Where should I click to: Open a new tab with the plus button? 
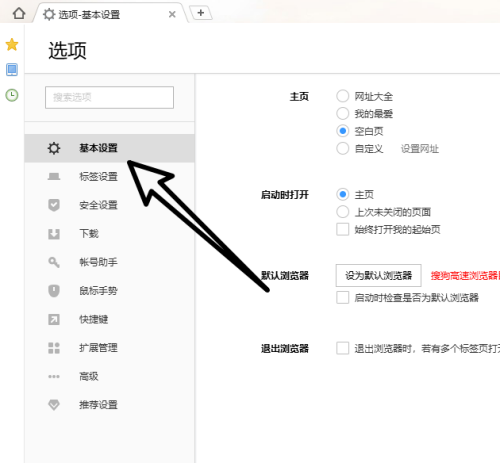pos(201,13)
